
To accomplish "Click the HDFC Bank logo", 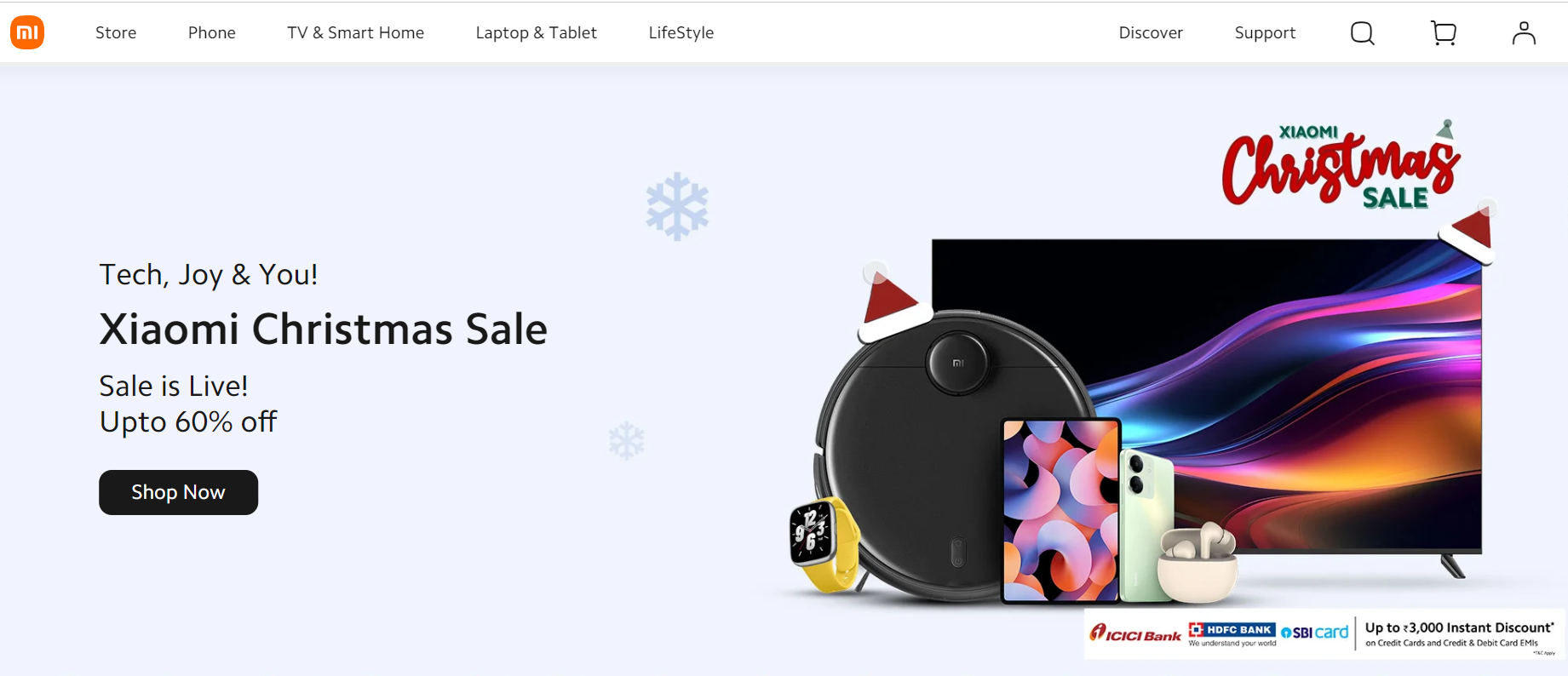I will click(1232, 634).
